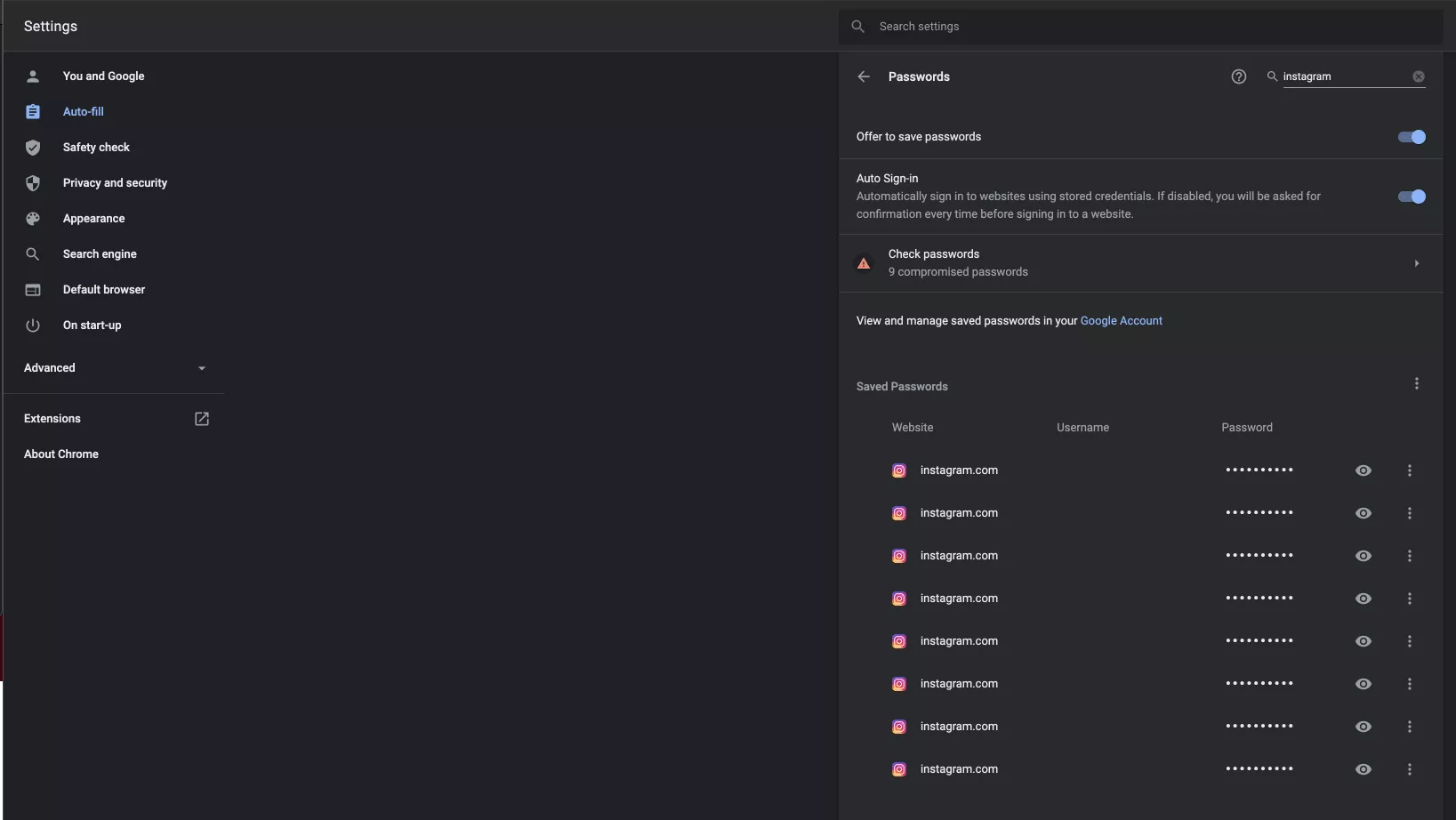Click the Check passwords warning triangle icon
Viewport: 1456px width, 820px height.
point(864,263)
